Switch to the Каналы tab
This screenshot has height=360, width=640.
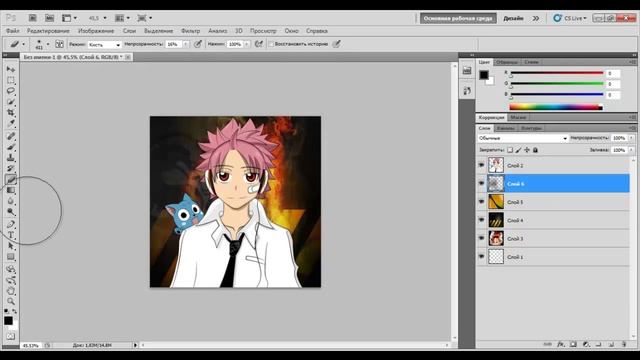[505, 128]
